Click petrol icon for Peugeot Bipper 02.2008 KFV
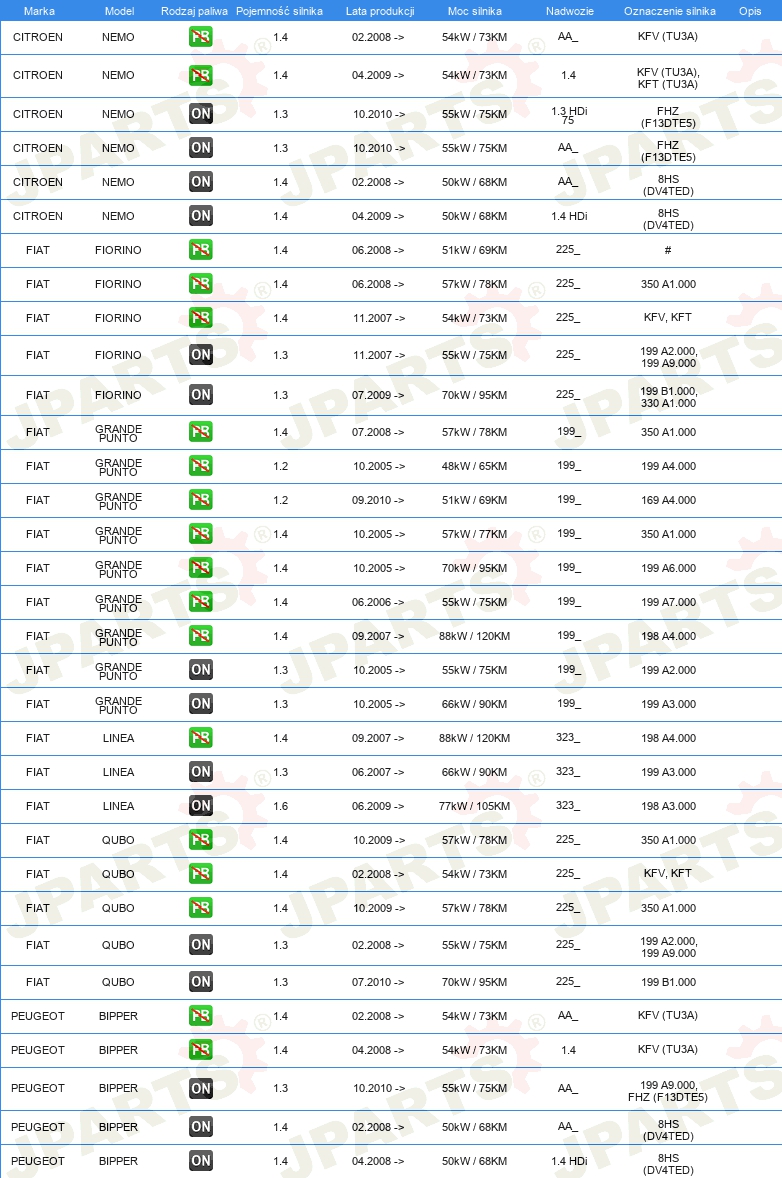782x1178 pixels. tap(201, 1016)
